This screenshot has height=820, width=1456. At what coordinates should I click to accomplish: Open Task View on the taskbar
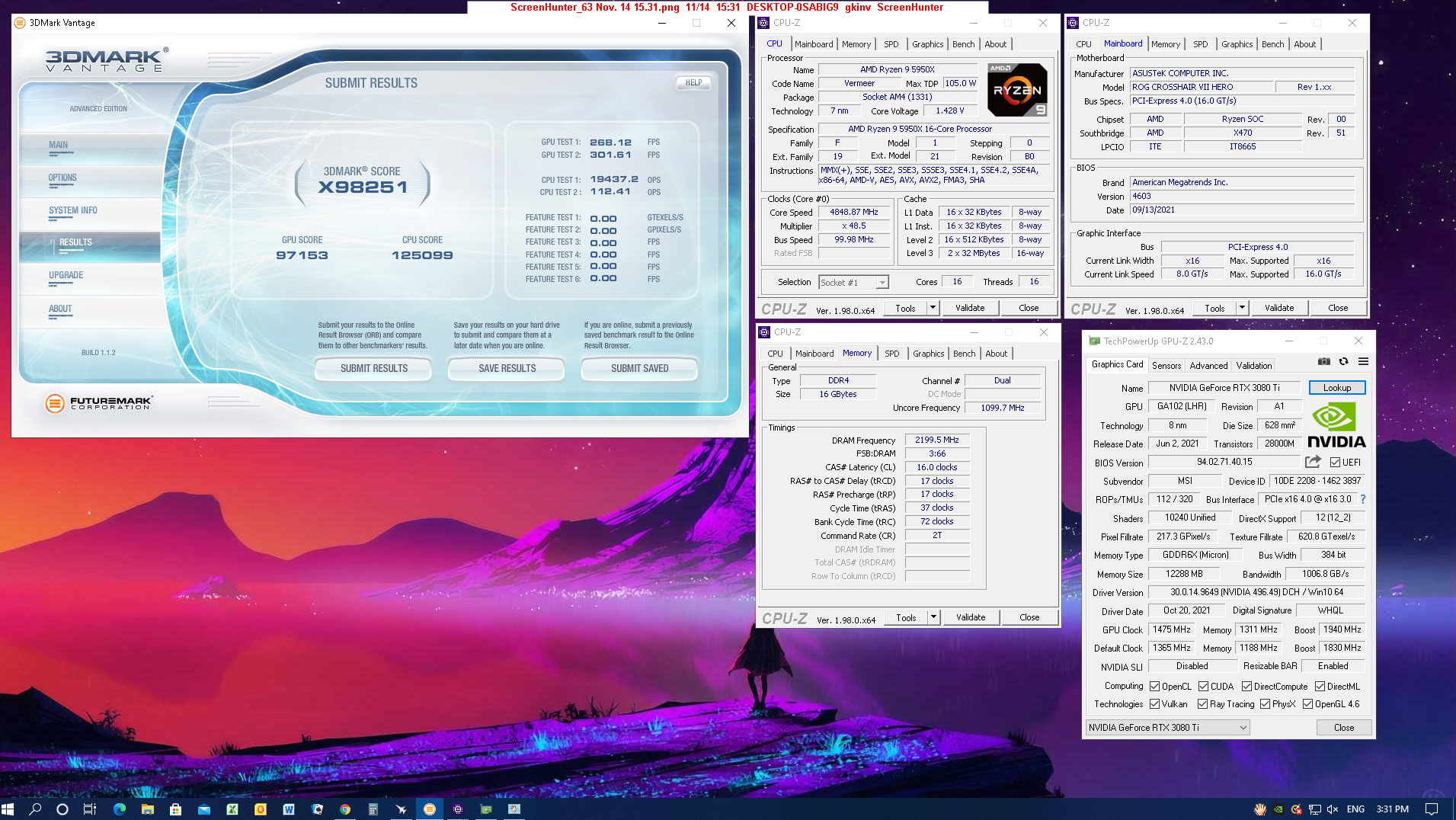click(90, 809)
